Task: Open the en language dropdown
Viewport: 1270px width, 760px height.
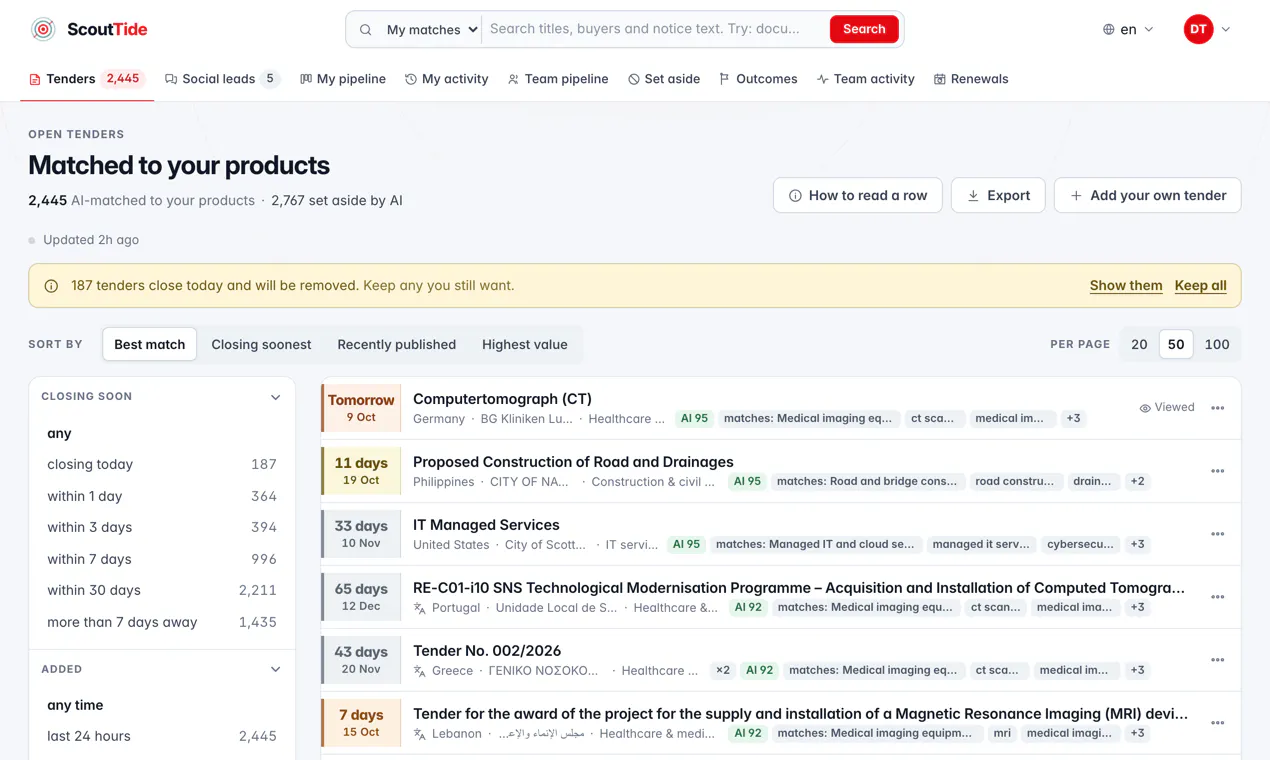Action: coord(1128,30)
